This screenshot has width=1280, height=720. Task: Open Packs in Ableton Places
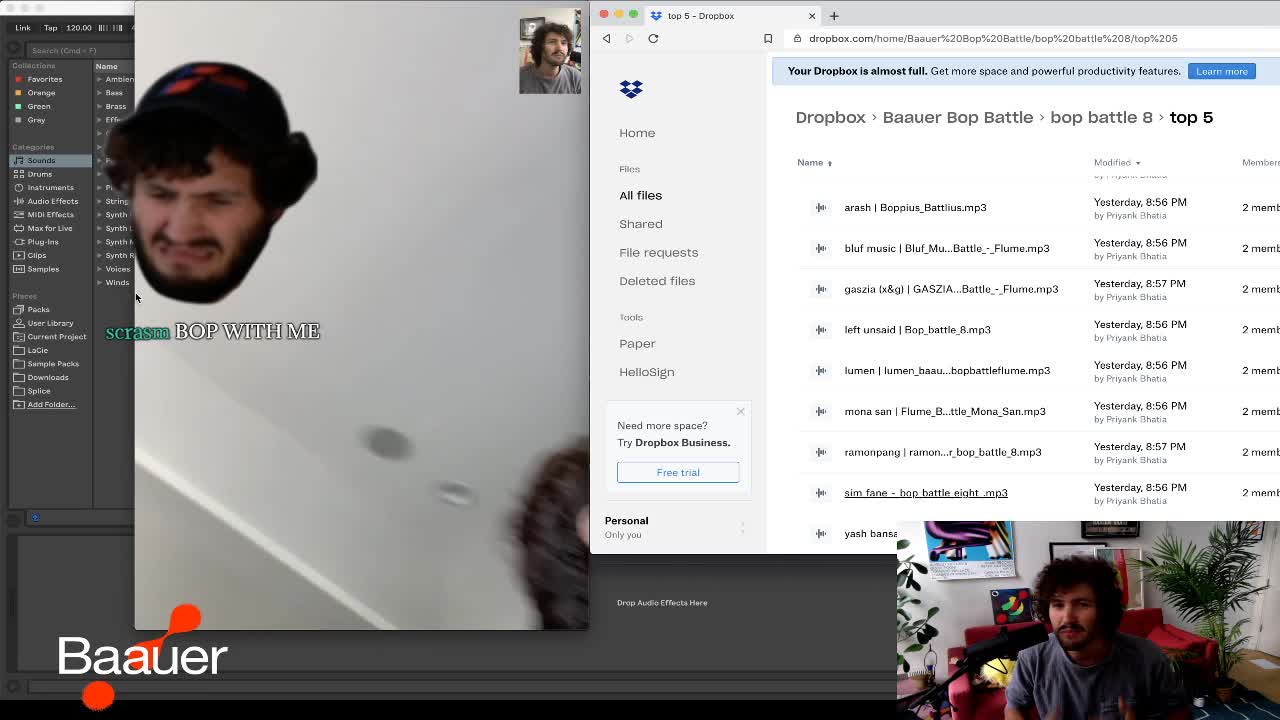coord(38,309)
